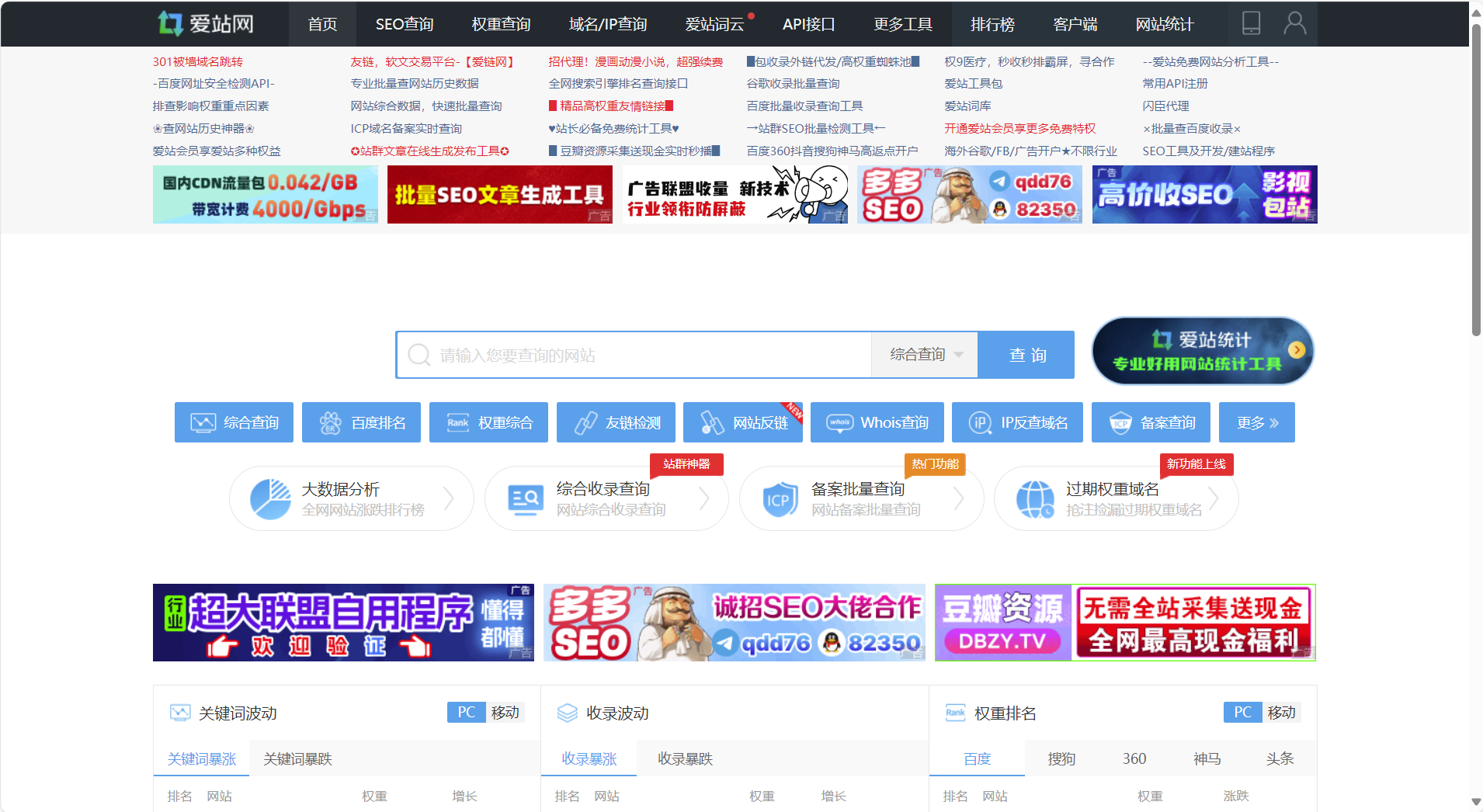The width and height of the screenshot is (1483, 812).
Task: Open the mobile version phone icon
Action: (x=1251, y=23)
